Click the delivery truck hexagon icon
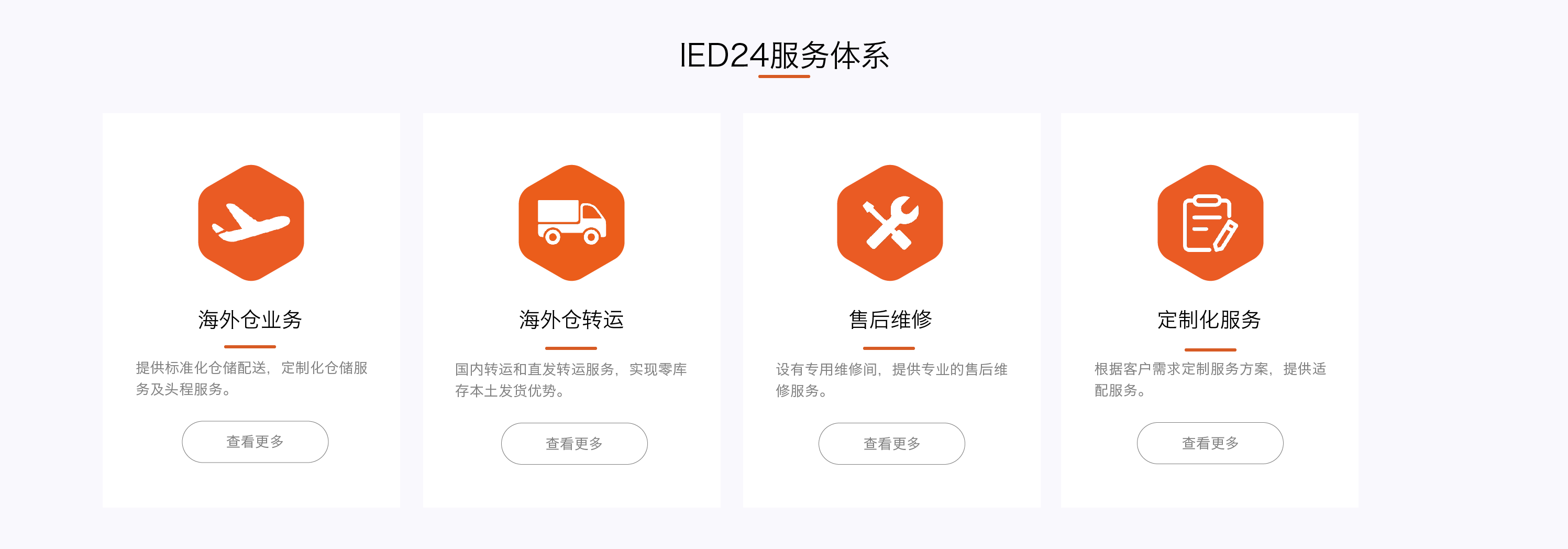Screen dimensions: 1568x549 point(571,223)
